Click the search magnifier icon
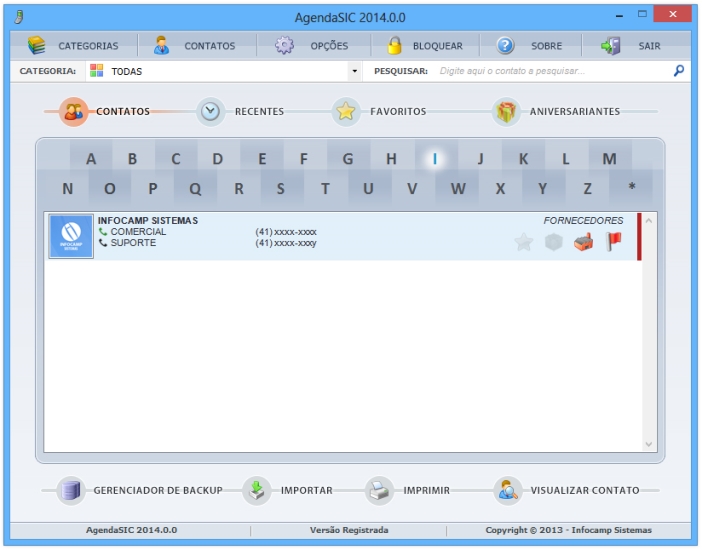 [679, 71]
